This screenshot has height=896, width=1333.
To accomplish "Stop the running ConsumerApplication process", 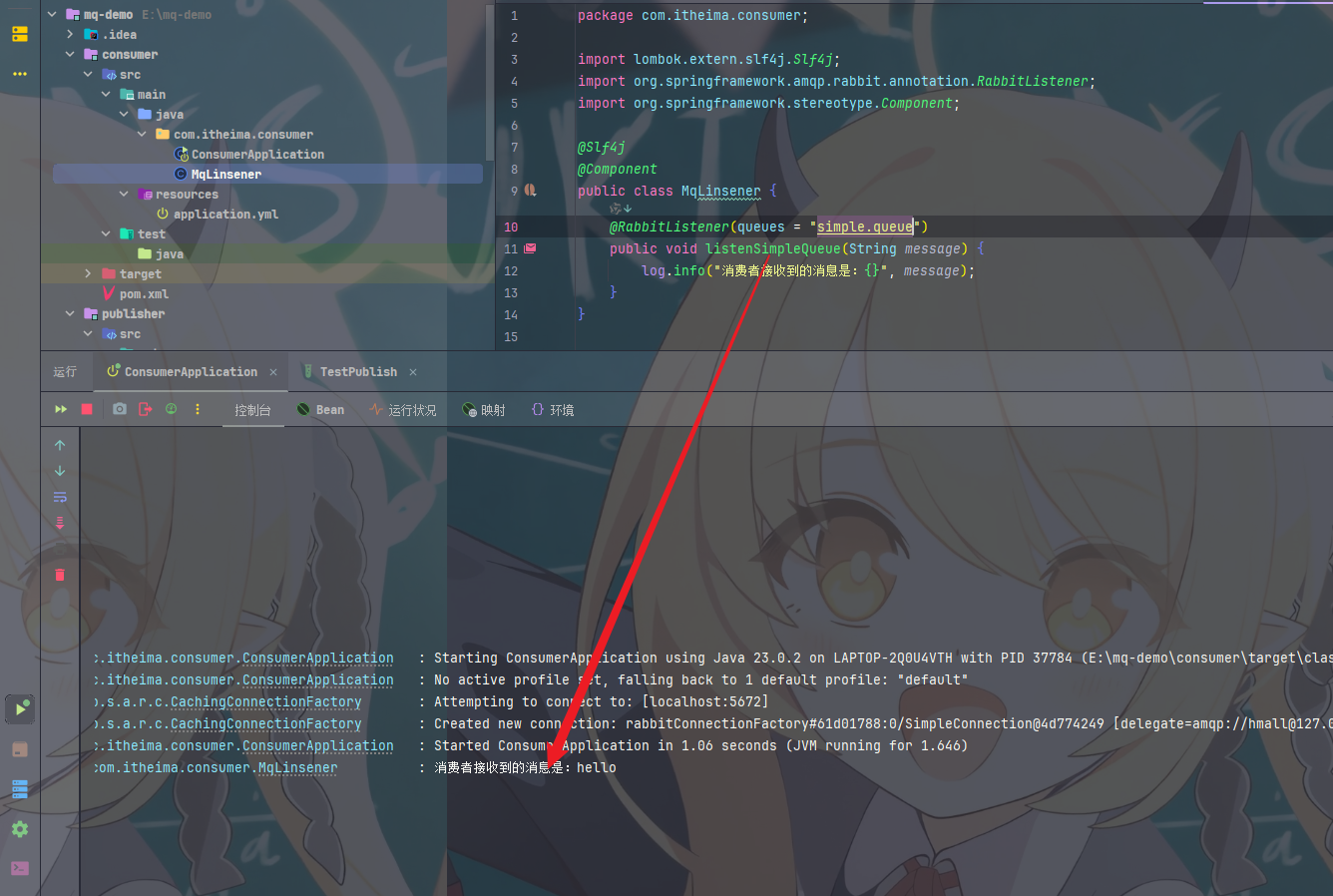I will [87, 409].
